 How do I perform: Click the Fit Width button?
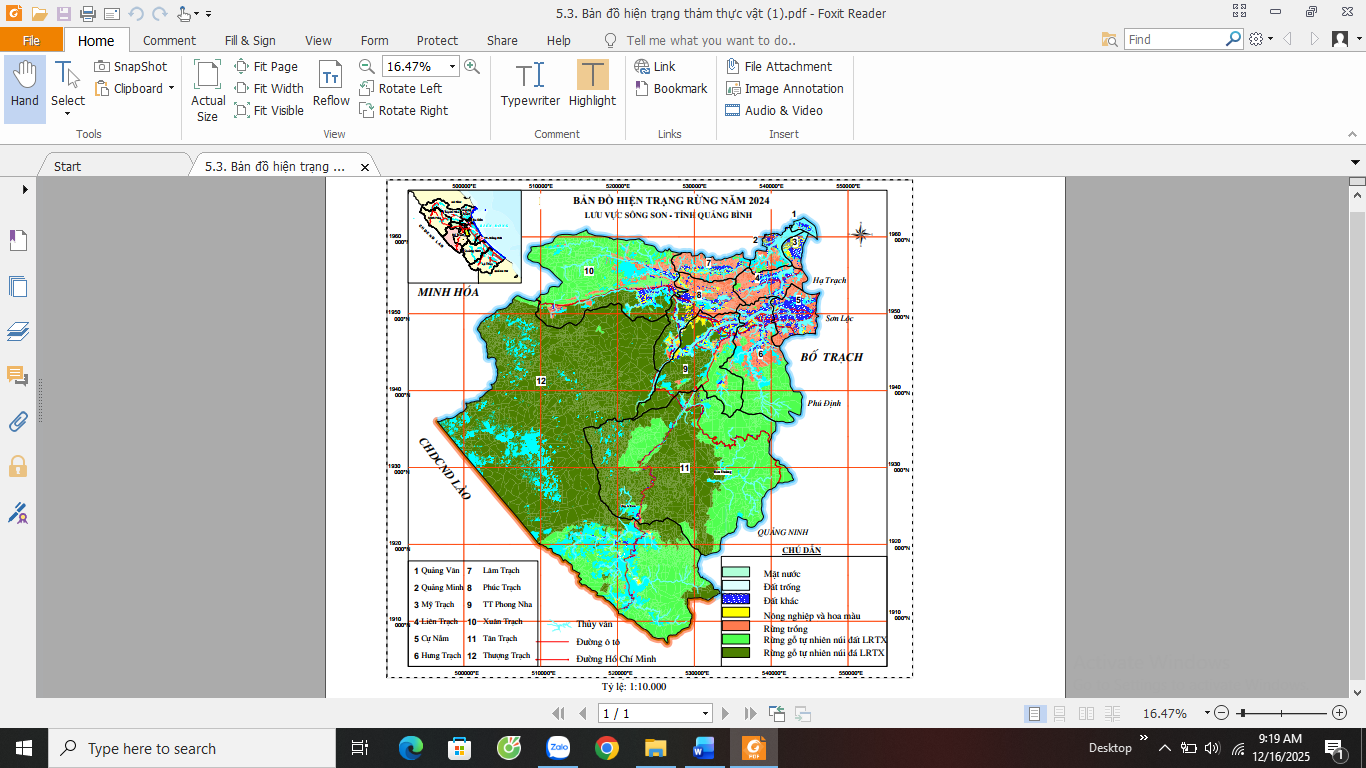269,88
